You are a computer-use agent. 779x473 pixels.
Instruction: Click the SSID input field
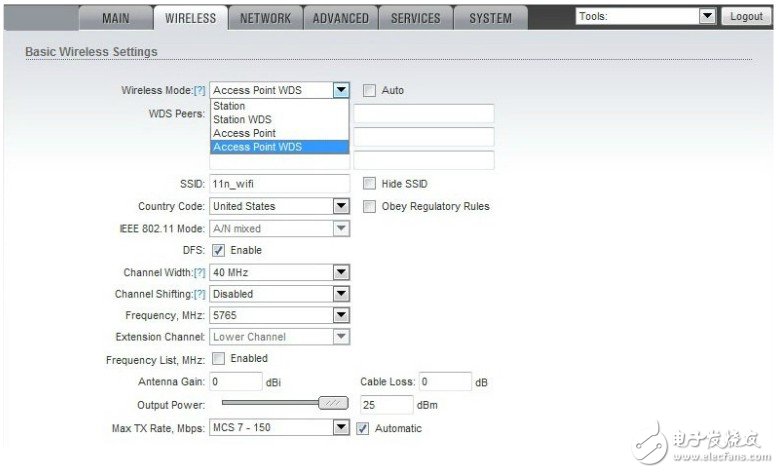(x=279, y=184)
